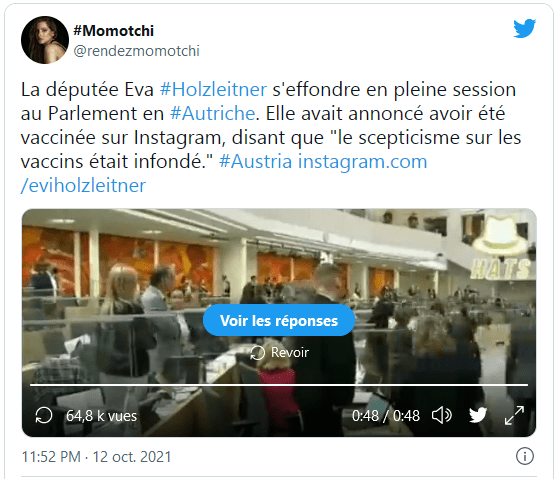Replay video with the Revoir control

(279, 353)
